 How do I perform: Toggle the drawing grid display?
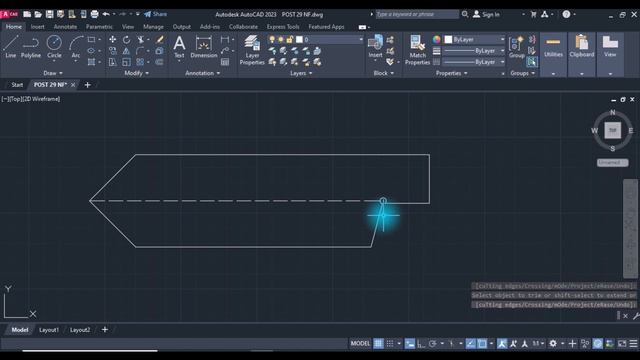(x=378, y=344)
